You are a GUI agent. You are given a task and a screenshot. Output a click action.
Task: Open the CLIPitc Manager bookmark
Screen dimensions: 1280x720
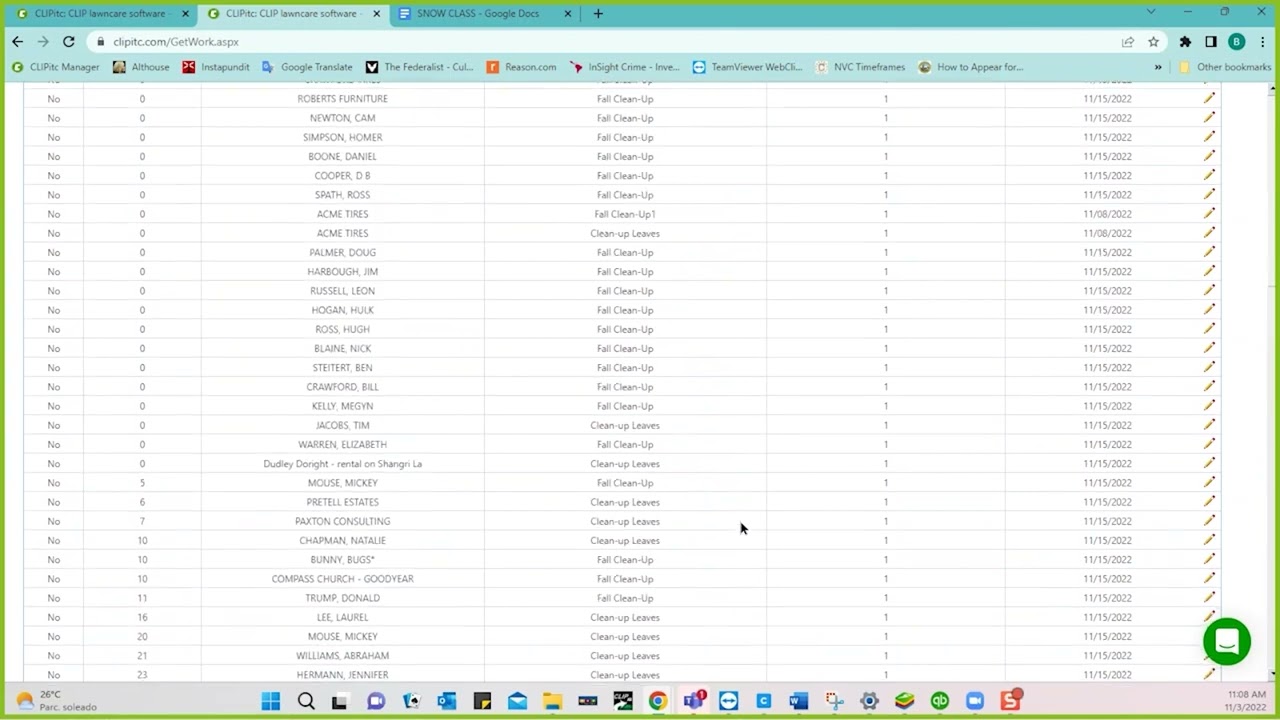(56, 67)
